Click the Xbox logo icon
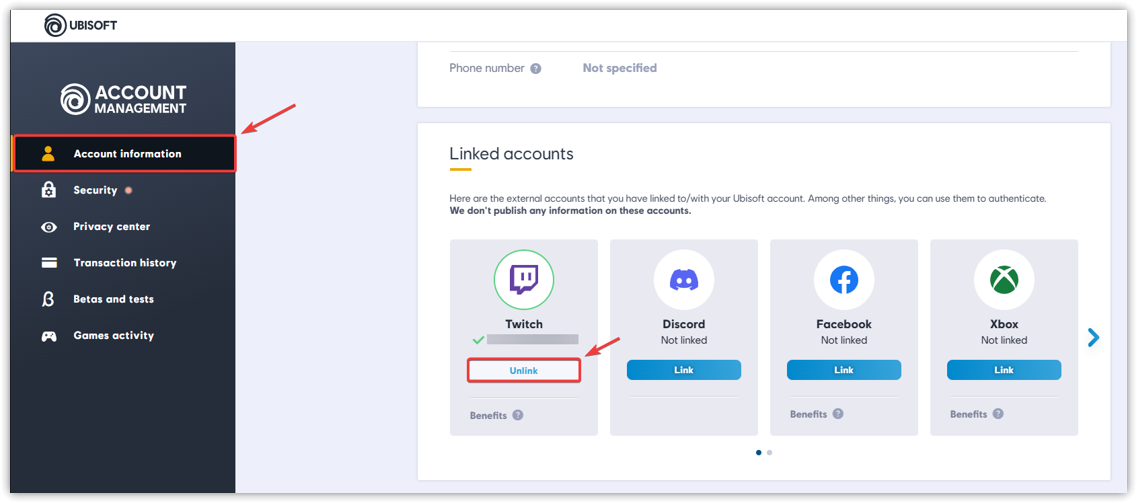This screenshot has width=1137, height=503. click(x=1004, y=279)
